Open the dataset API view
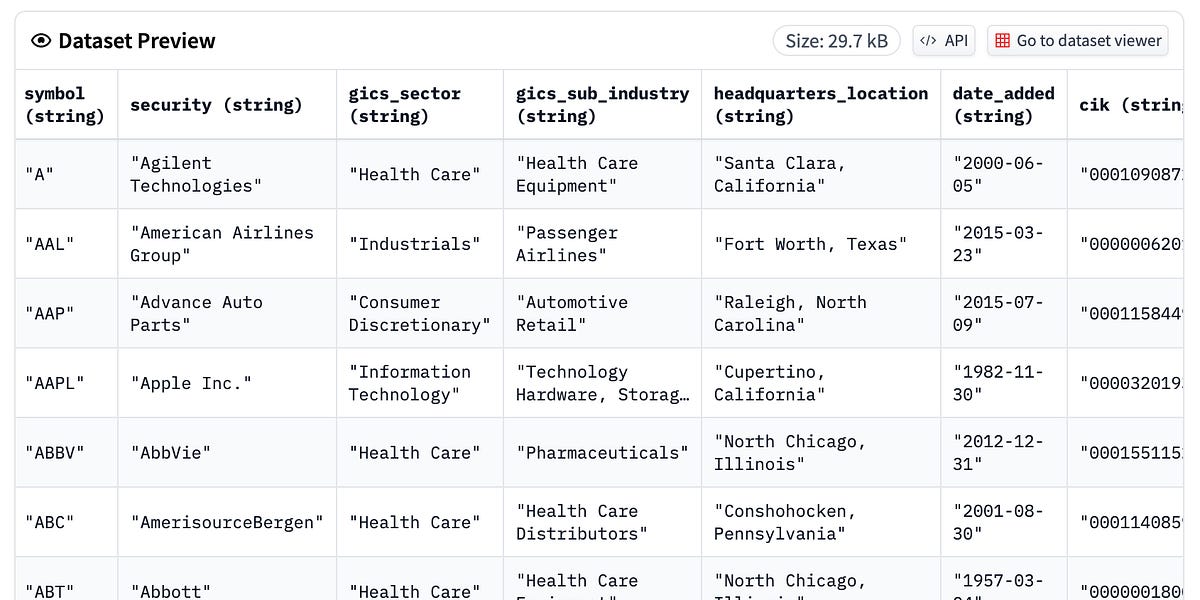This screenshot has width=1200, height=600. [x=944, y=40]
